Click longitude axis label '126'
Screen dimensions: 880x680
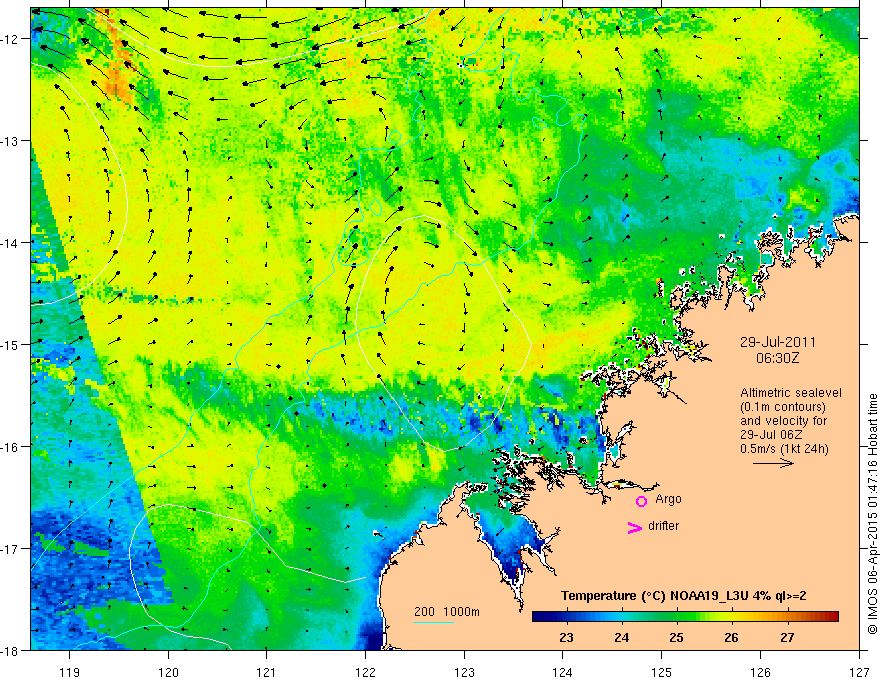(x=760, y=672)
